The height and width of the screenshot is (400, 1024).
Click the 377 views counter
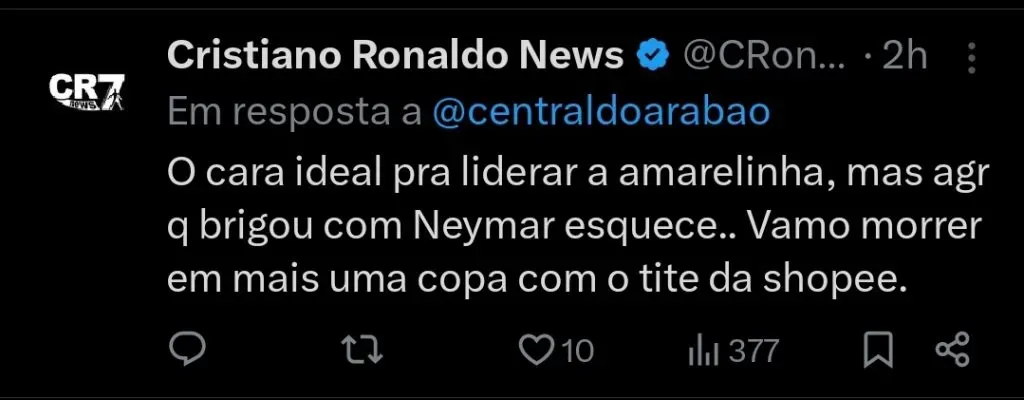(x=753, y=351)
